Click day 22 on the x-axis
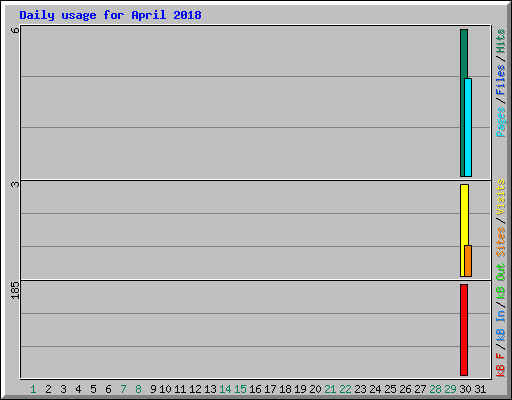Image resolution: width=512 pixels, height=400 pixels. pyautogui.click(x=345, y=389)
